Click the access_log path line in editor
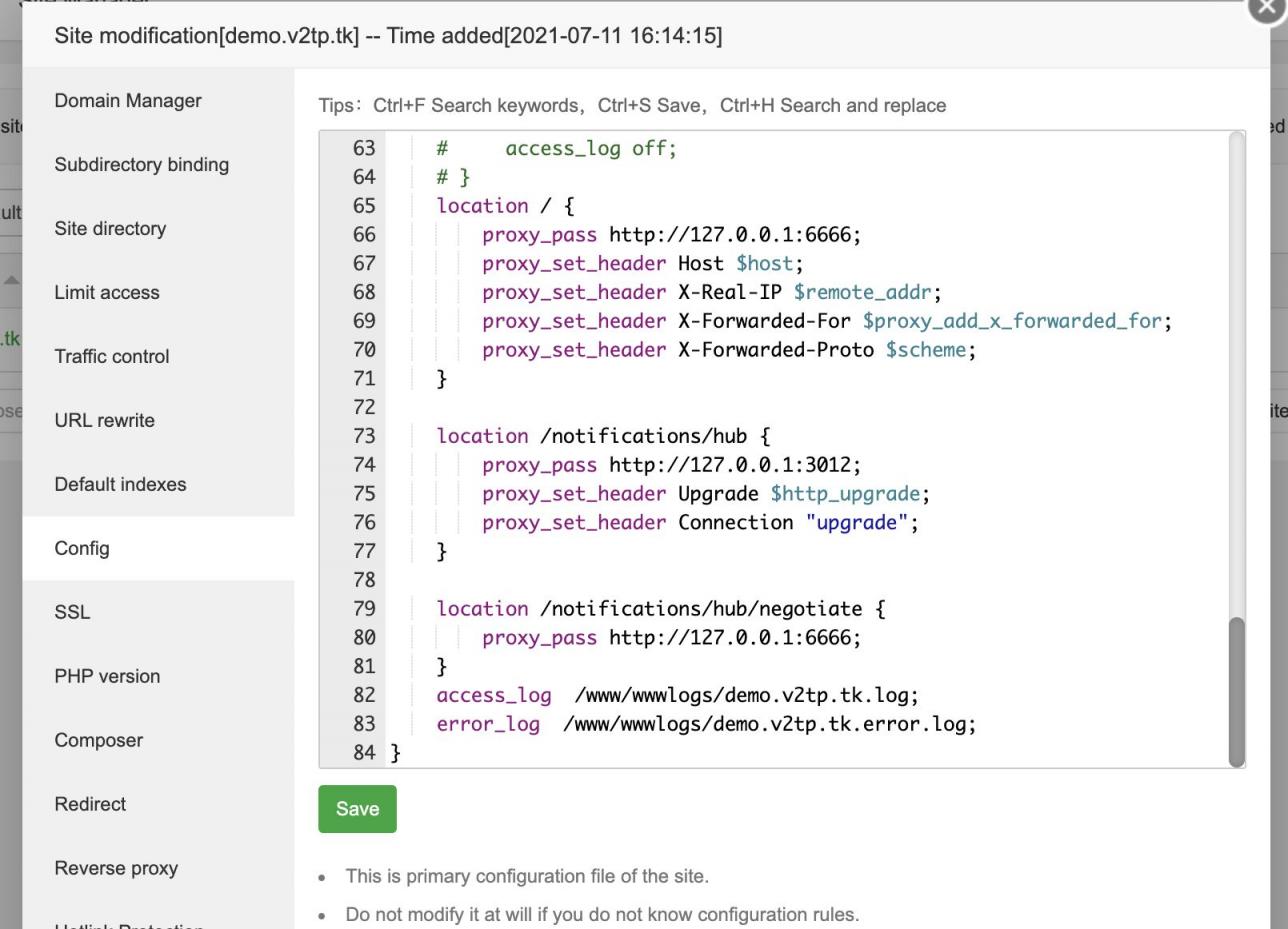 point(745,695)
